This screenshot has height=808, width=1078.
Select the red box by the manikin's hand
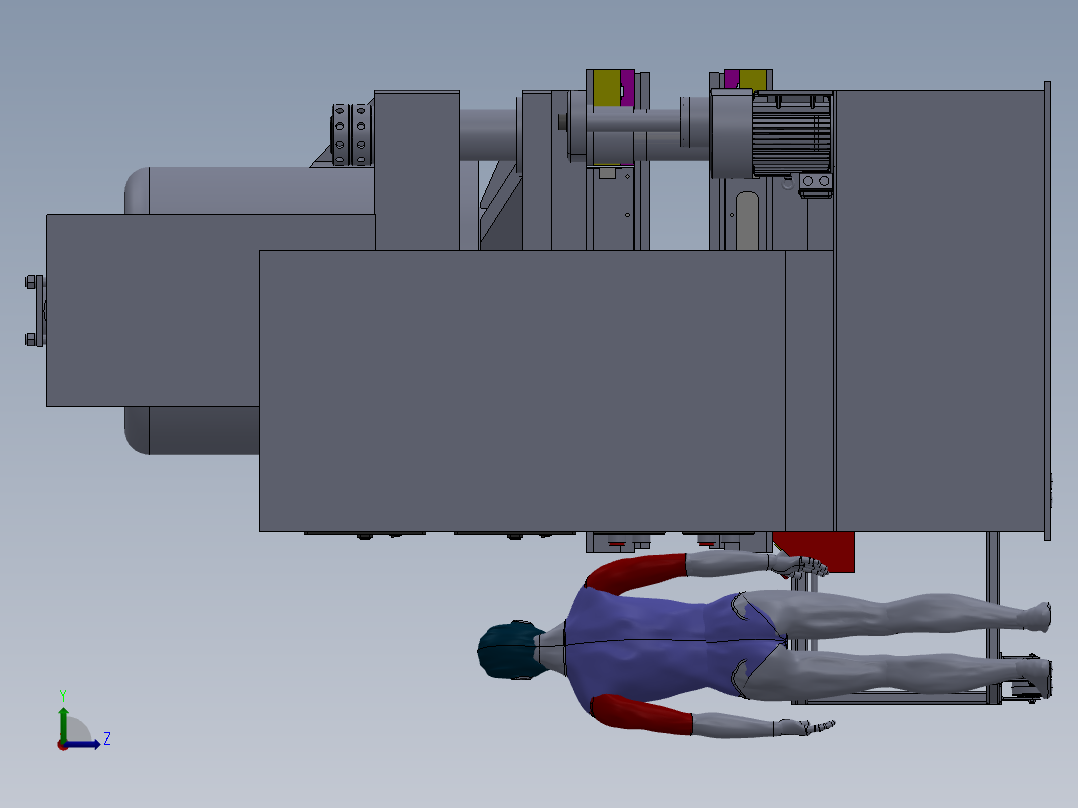pyautogui.click(x=825, y=551)
